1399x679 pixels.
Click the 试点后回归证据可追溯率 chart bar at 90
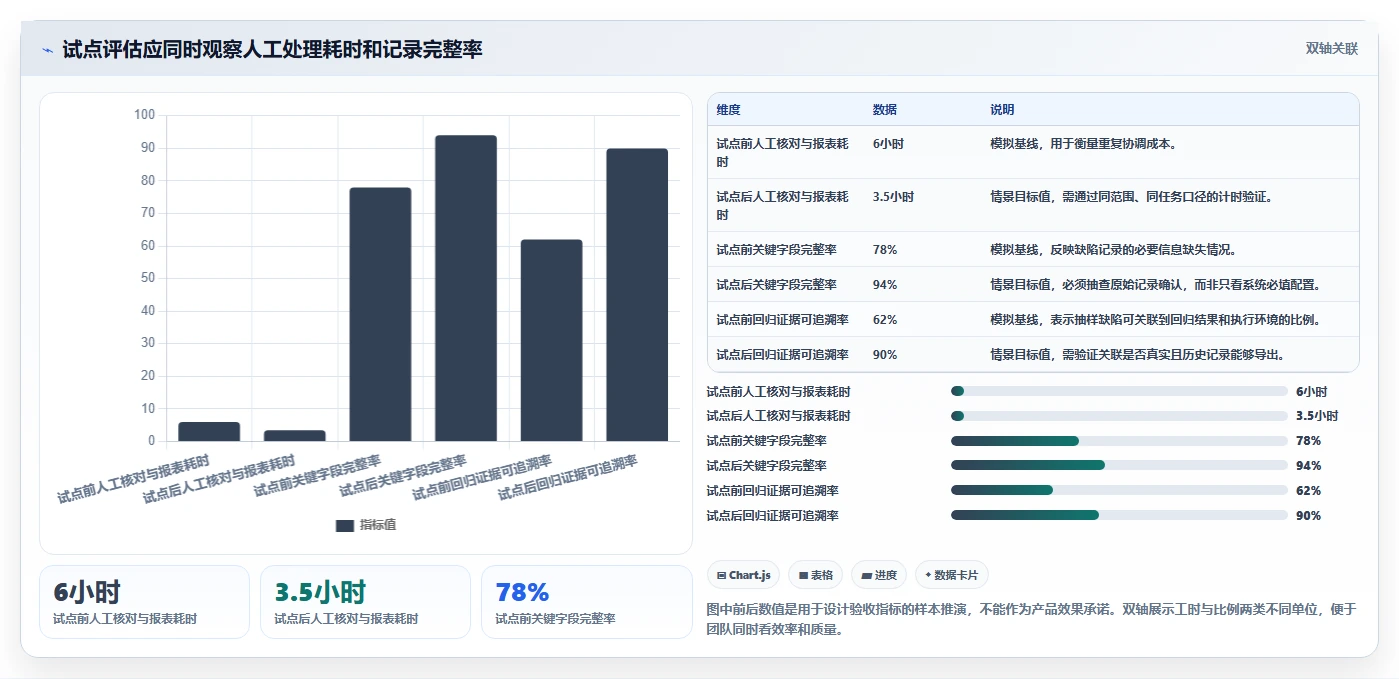pyautogui.click(x=637, y=295)
